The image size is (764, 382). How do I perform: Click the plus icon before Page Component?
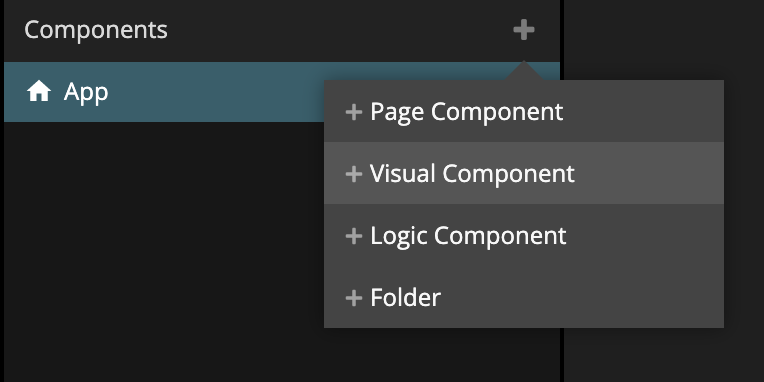(354, 112)
